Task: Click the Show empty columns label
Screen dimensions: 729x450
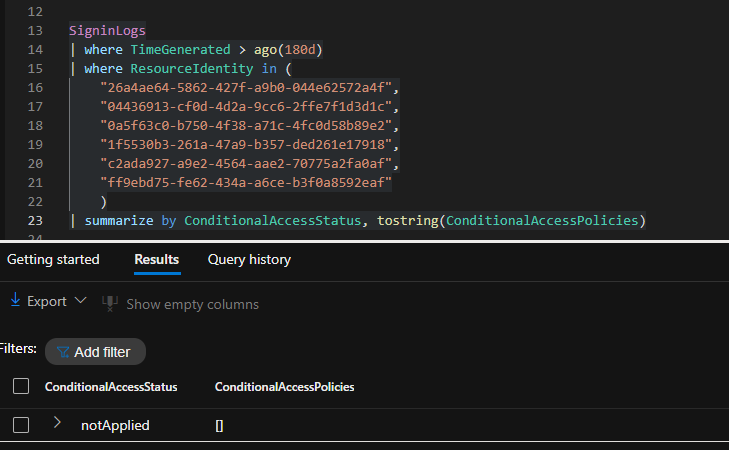Action: 192,304
